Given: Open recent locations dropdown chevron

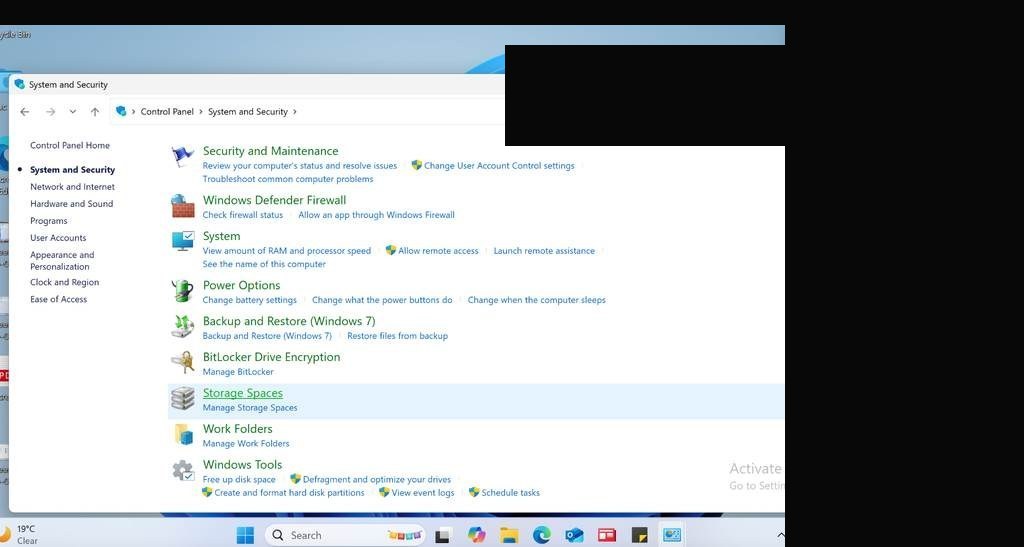Looking at the screenshot, I should click(x=72, y=112).
